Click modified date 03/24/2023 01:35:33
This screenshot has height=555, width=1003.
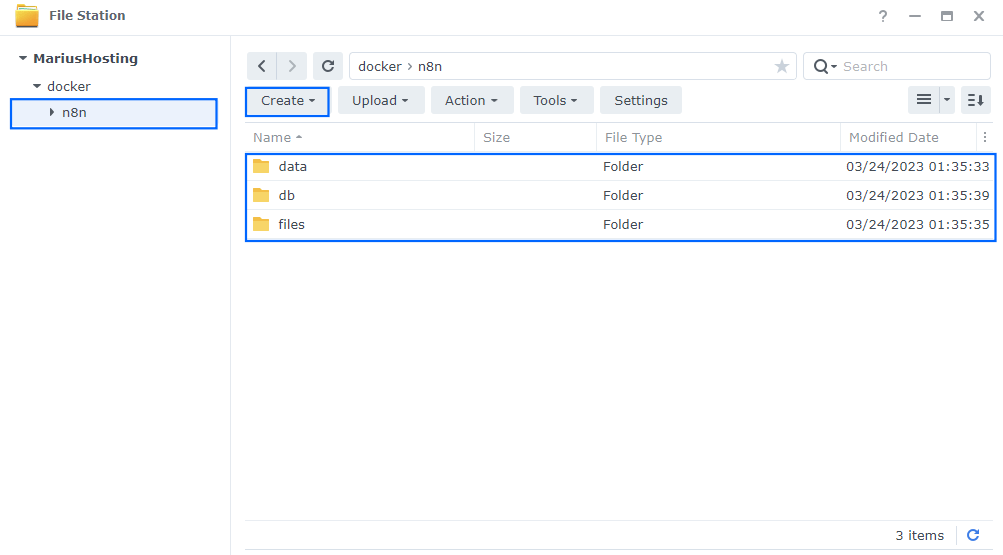917,166
